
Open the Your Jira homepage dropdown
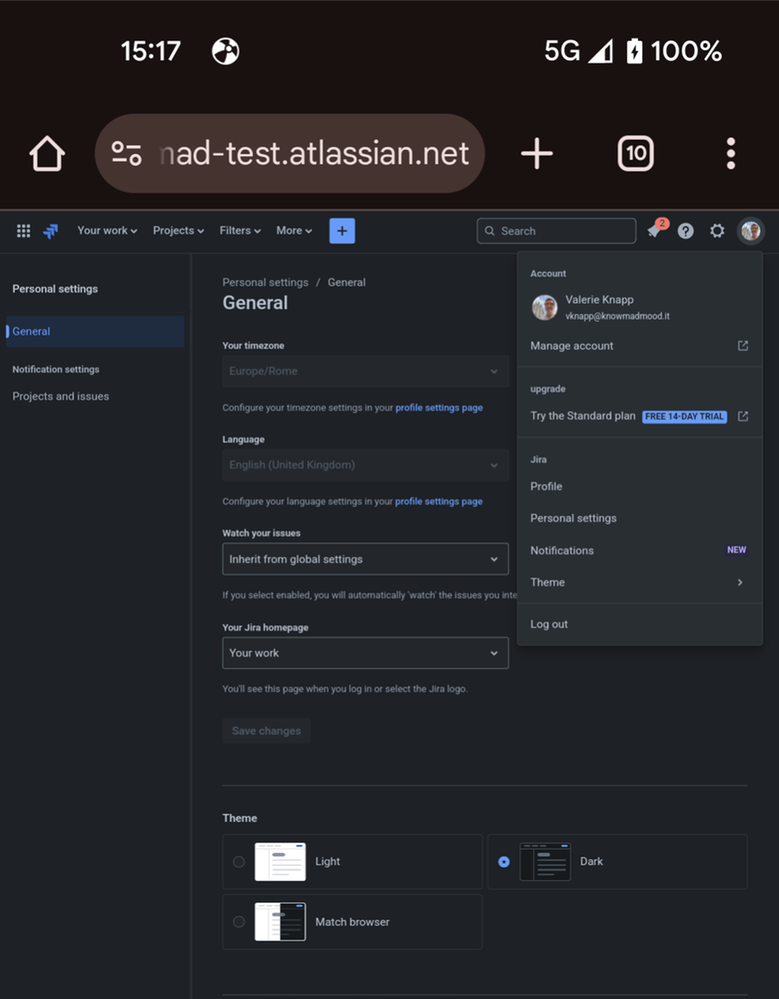coord(365,652)
